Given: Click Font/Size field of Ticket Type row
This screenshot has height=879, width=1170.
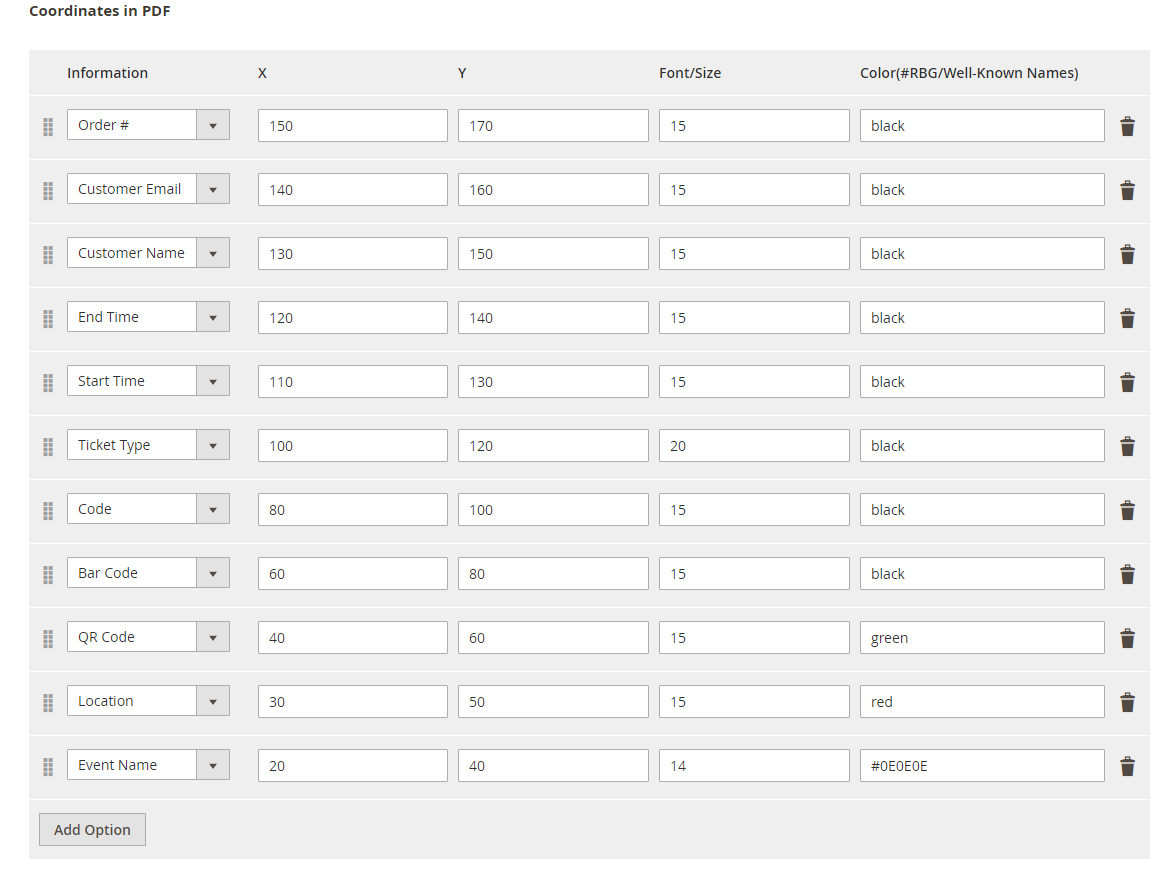Looking at the screenshot, I should click(x=754, y=445).
